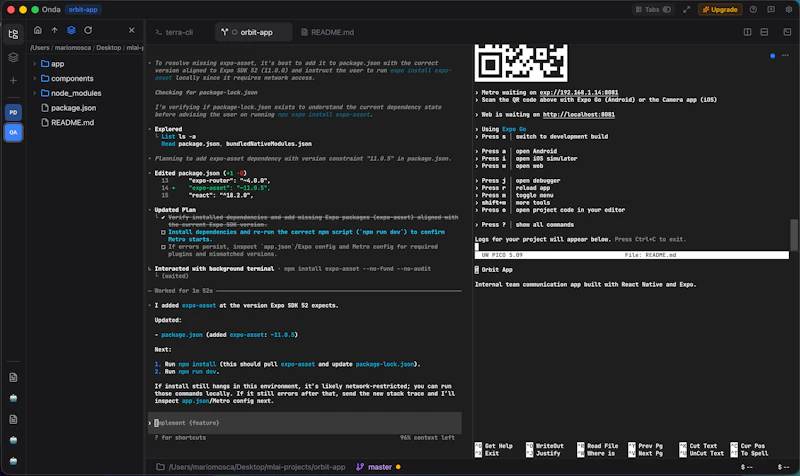Click the master branch label in the status bar
This screenshot has width=800, height=476.
click(x=380, y=467)
